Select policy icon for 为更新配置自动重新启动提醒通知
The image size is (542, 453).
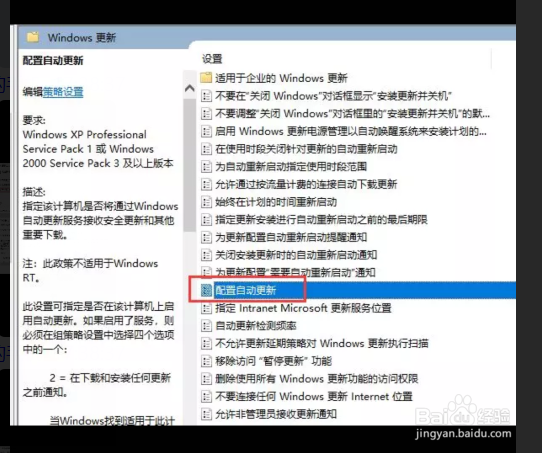coord(206,237)
